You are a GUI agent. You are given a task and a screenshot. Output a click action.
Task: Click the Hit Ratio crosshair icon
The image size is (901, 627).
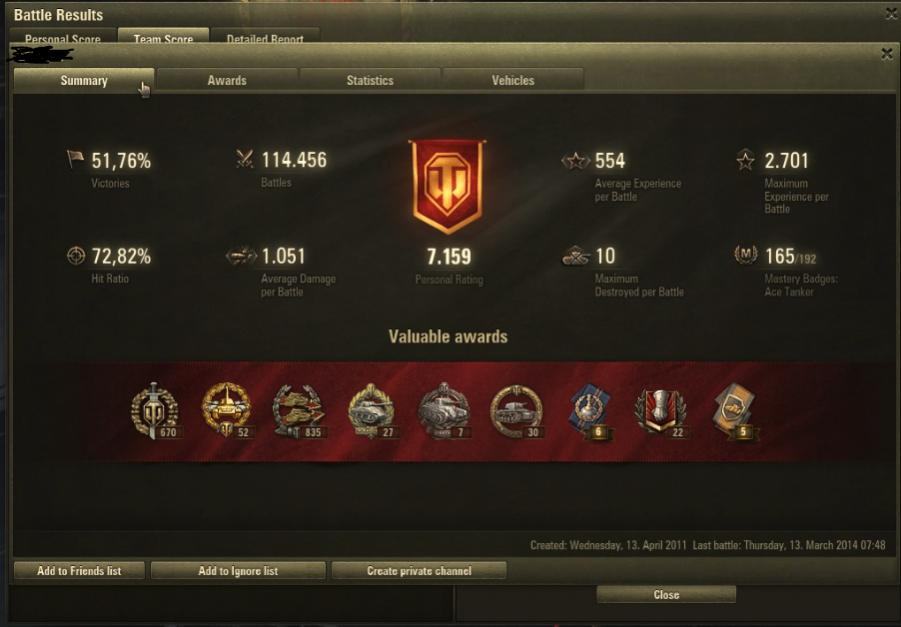point(76,256)
